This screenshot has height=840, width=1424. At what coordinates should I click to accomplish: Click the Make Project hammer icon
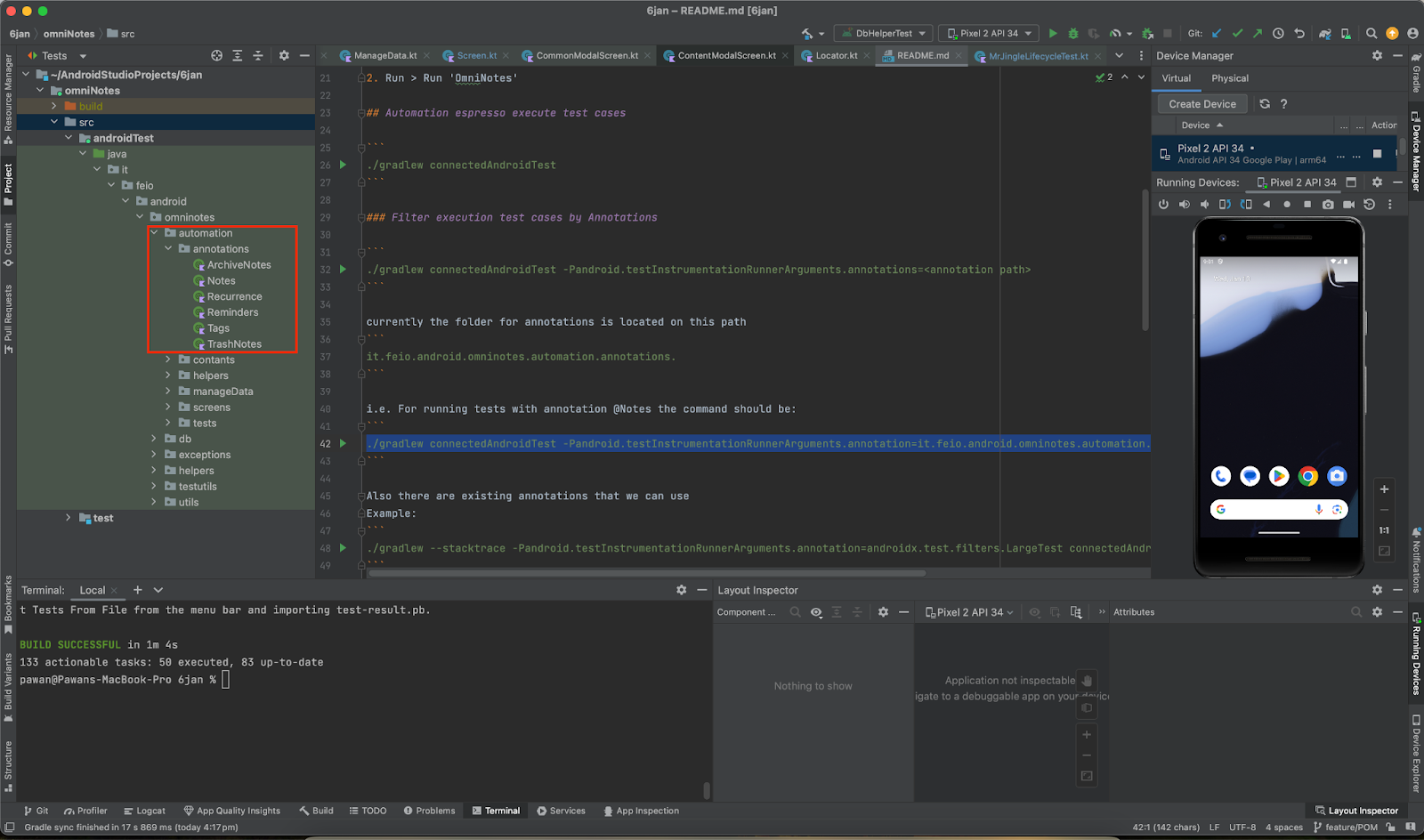[807, 34]
